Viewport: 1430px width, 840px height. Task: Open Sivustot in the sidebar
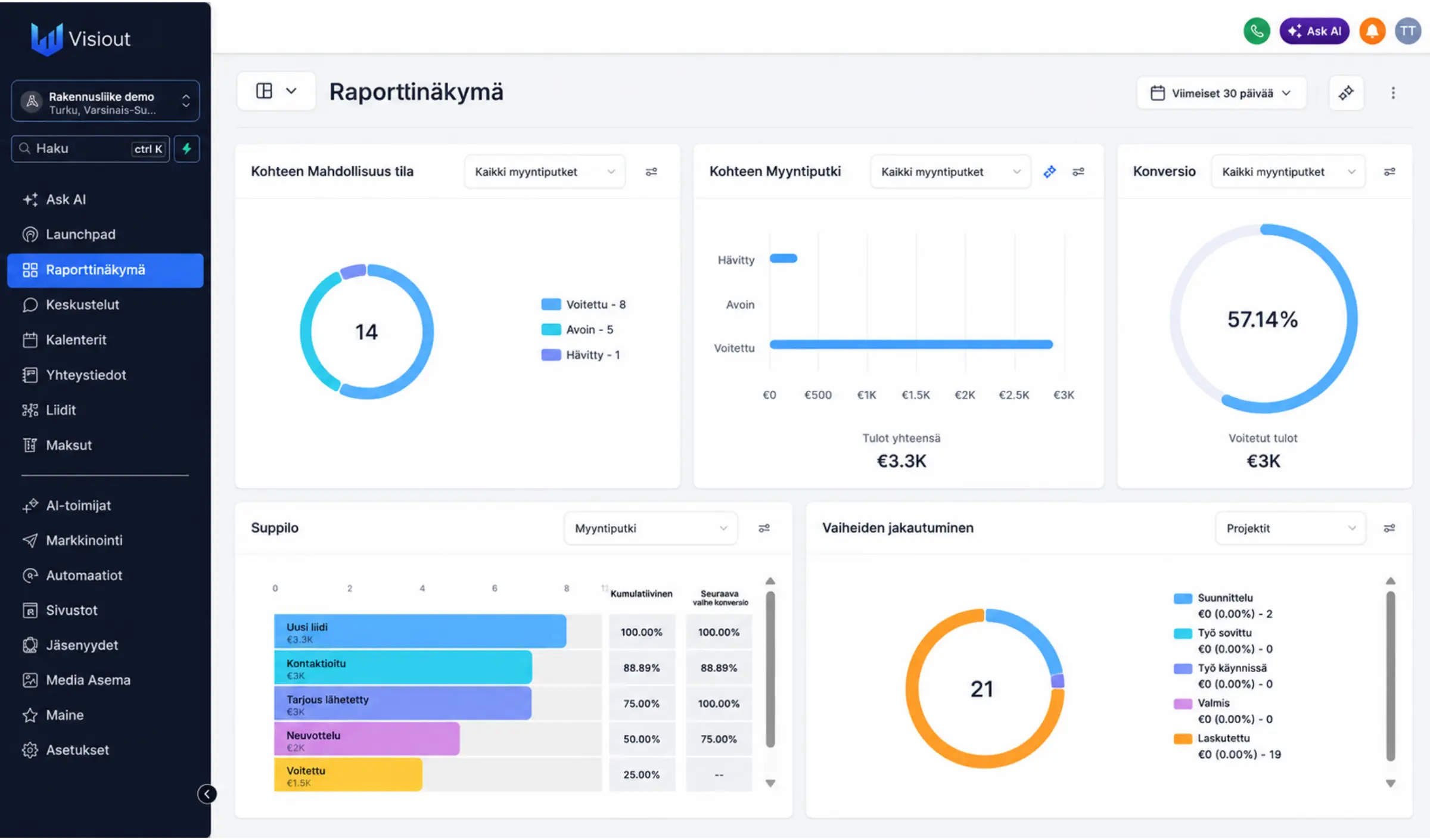[x=105, y=611]
